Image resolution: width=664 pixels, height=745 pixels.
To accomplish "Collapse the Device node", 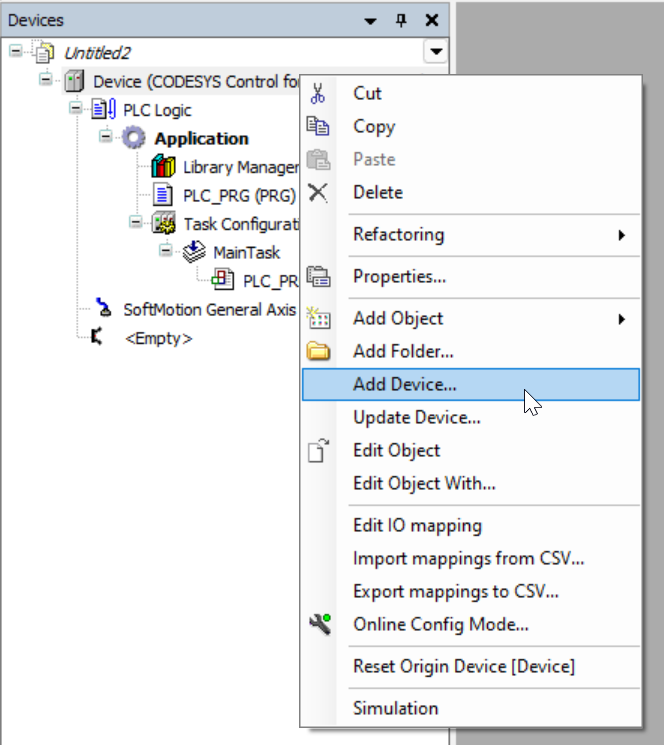I will (x=46, y=79).
